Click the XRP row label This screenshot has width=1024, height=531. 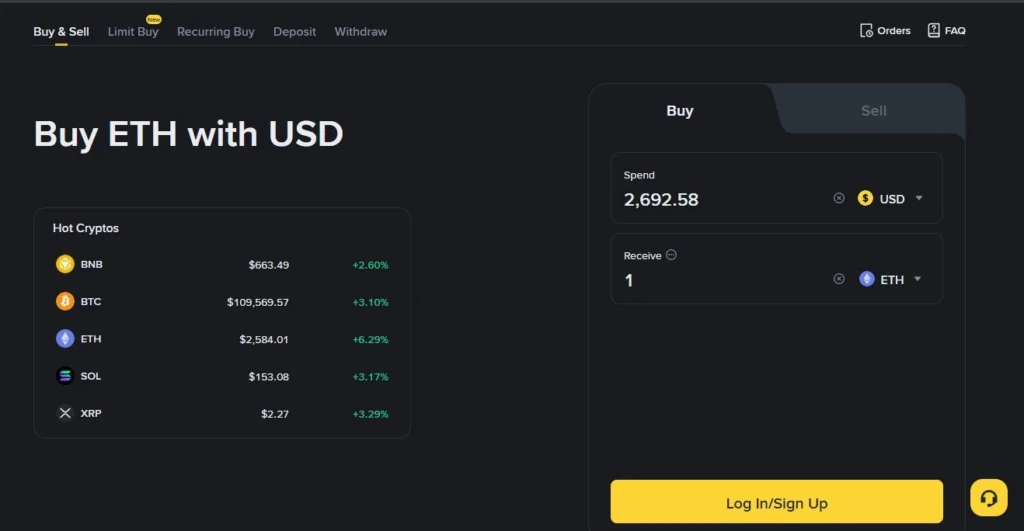click(x=91, y=413)
